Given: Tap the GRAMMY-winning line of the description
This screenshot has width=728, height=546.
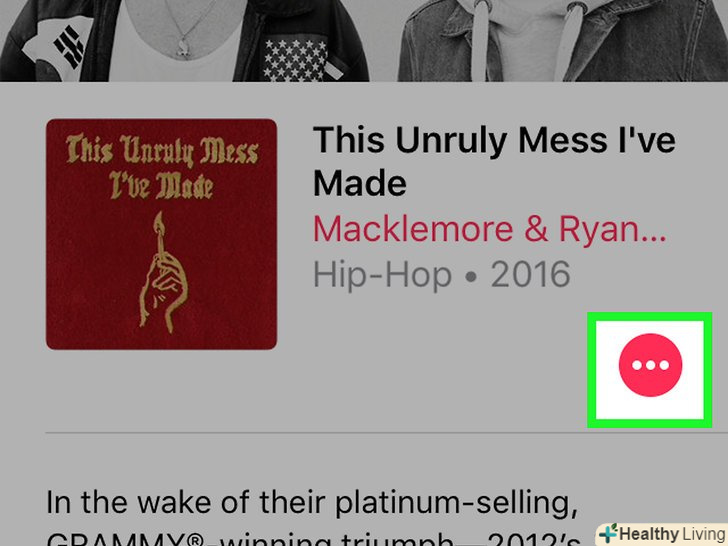Looking at the screenshot, I should coord(313,540).
